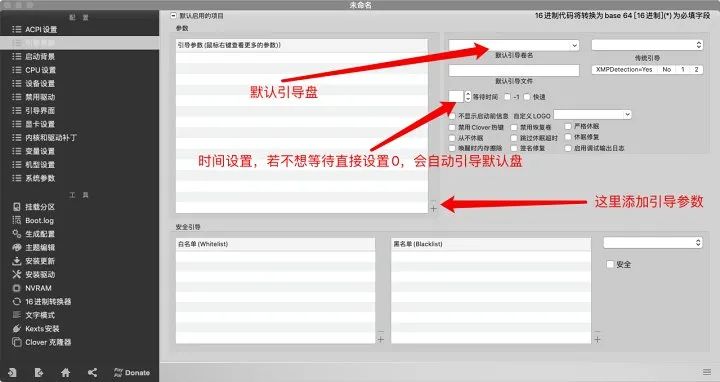
Task: Open the 自定义 LOGO dropdown
Action: pos(592,114)
